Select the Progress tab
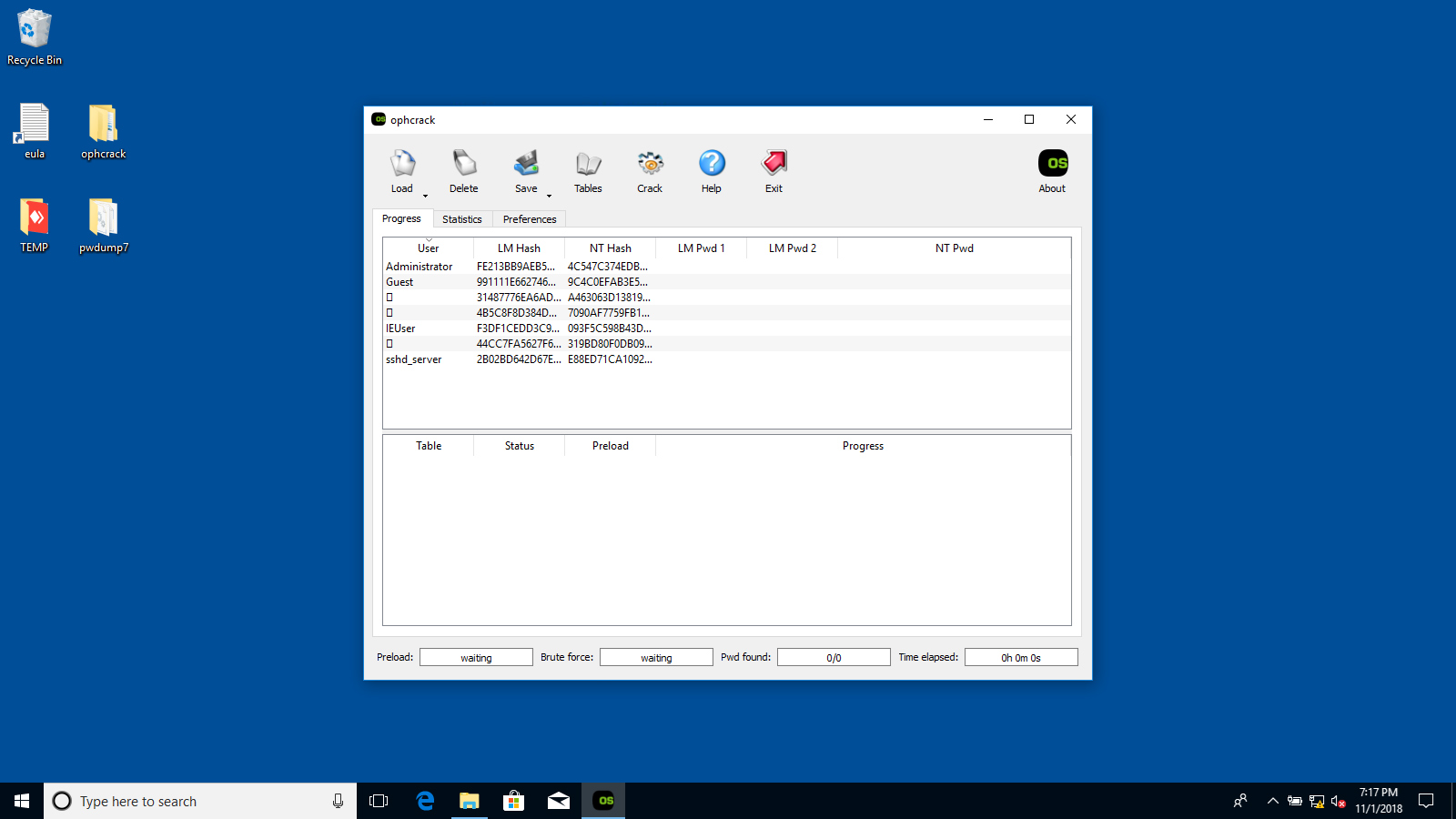Viewport: 1456px width, 819px height. coord(401,218)
